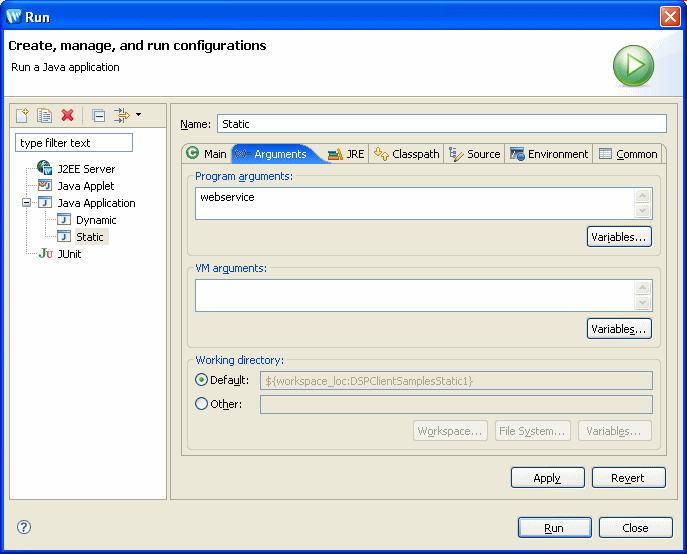The image size is (687, 554).
Task: Click the Duplicate configuration icon
Action: 44,115
